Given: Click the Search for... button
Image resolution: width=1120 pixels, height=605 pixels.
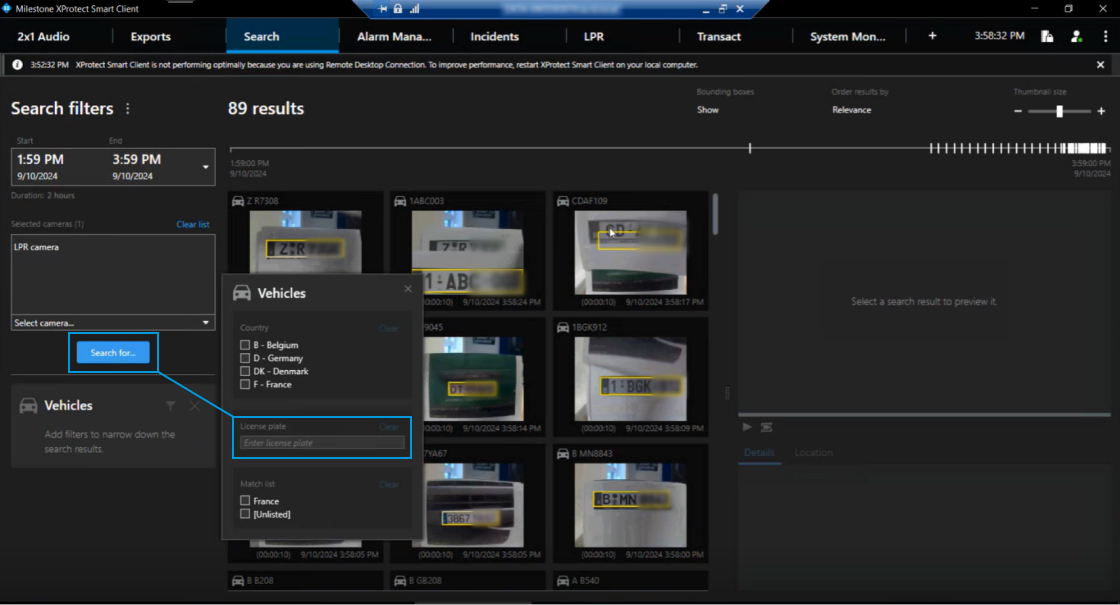Looking at the screenshot, I should pos(113,353).
